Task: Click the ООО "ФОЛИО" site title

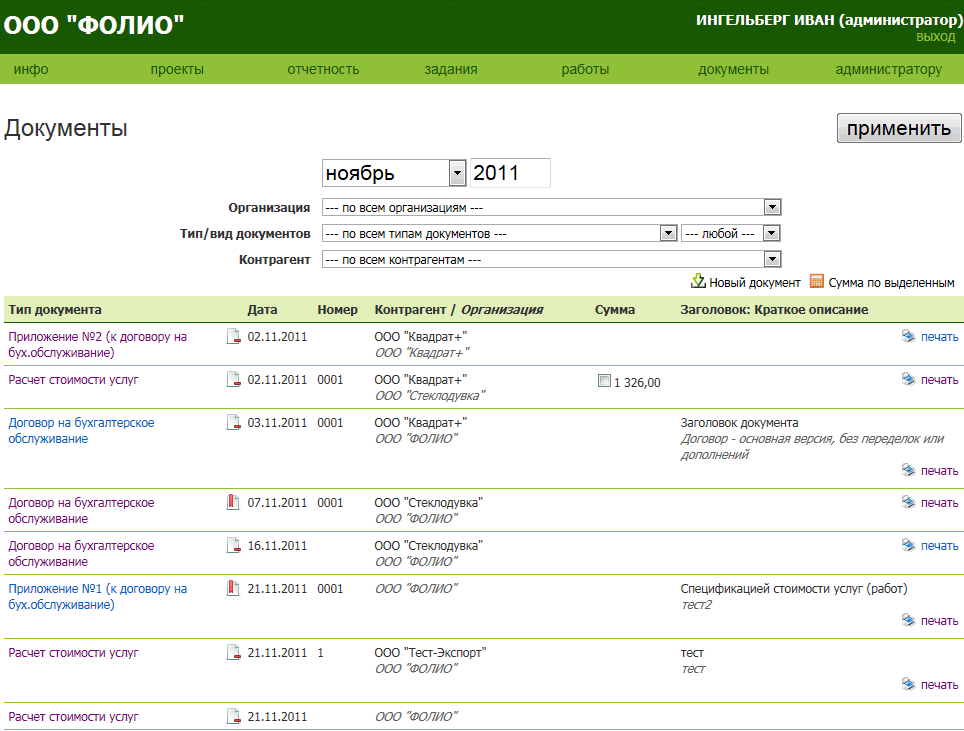Action: click(x=94, y=25)
